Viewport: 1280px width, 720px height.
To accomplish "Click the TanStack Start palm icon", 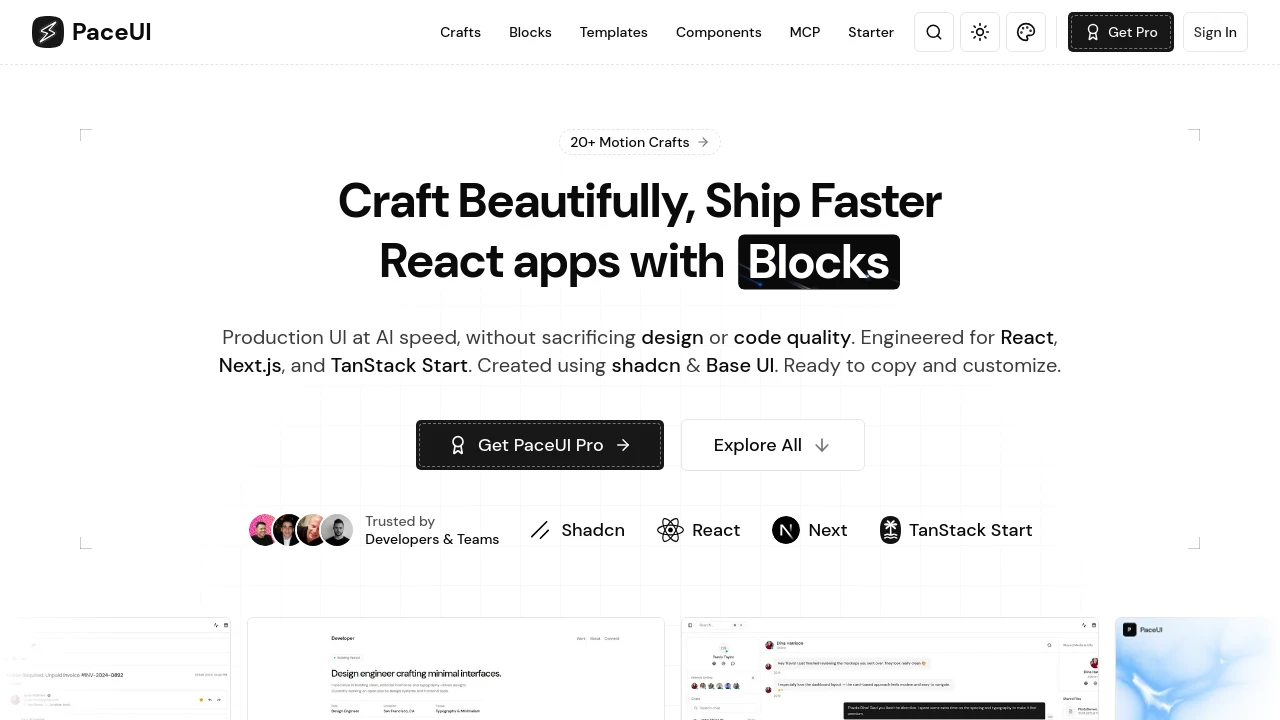I will tap(890, 530).
